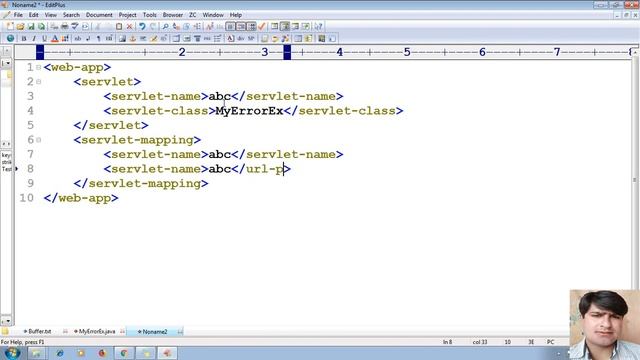Viewport: 640px width, 360px height.
Task: Open the Document menu
Action: [x=99, y=15]
